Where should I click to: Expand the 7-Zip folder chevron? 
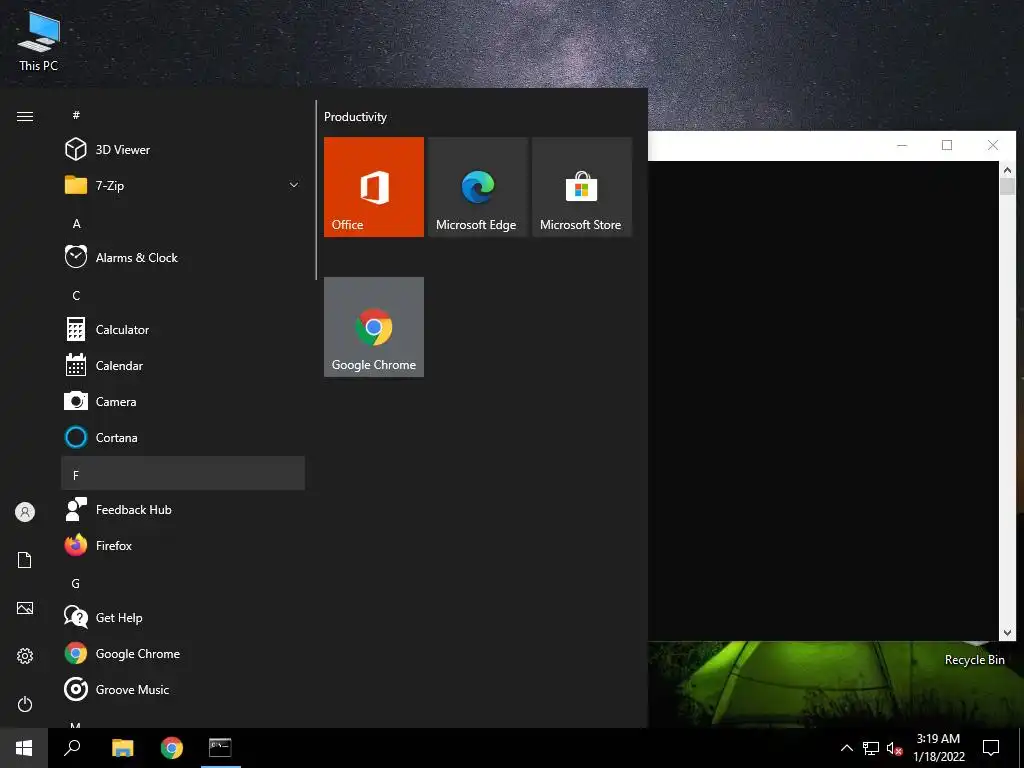(294, 185)
